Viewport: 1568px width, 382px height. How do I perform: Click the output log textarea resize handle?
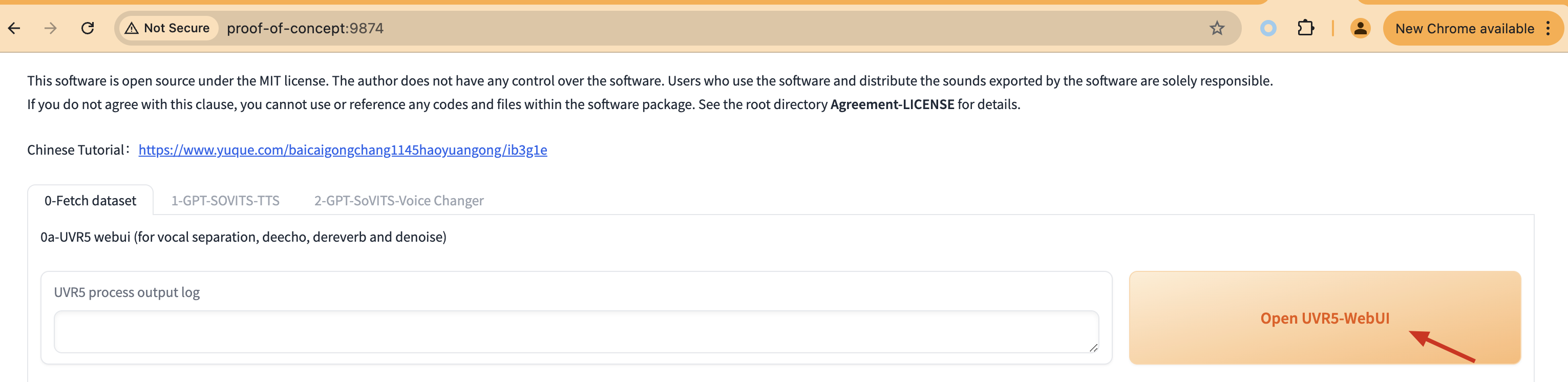[x=1093, y=348]
